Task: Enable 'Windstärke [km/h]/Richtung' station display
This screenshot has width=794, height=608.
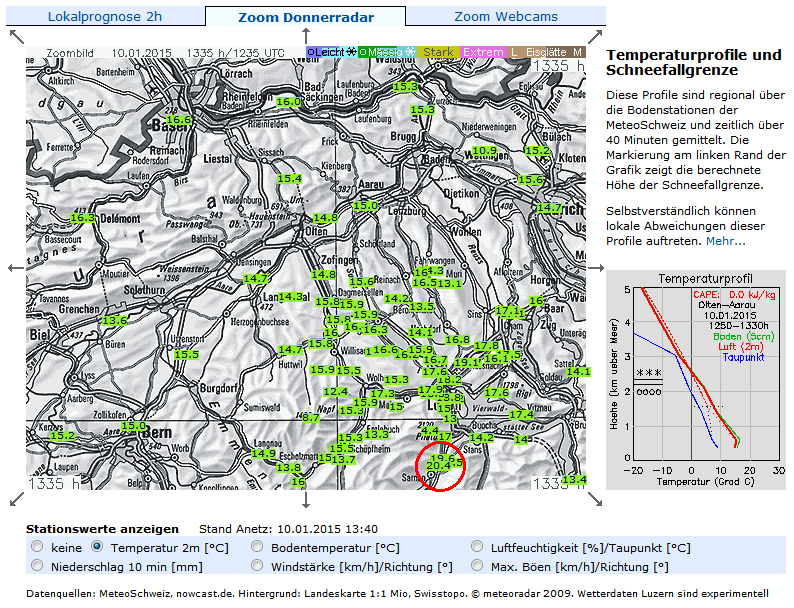Action: click(x=258, y=566)
